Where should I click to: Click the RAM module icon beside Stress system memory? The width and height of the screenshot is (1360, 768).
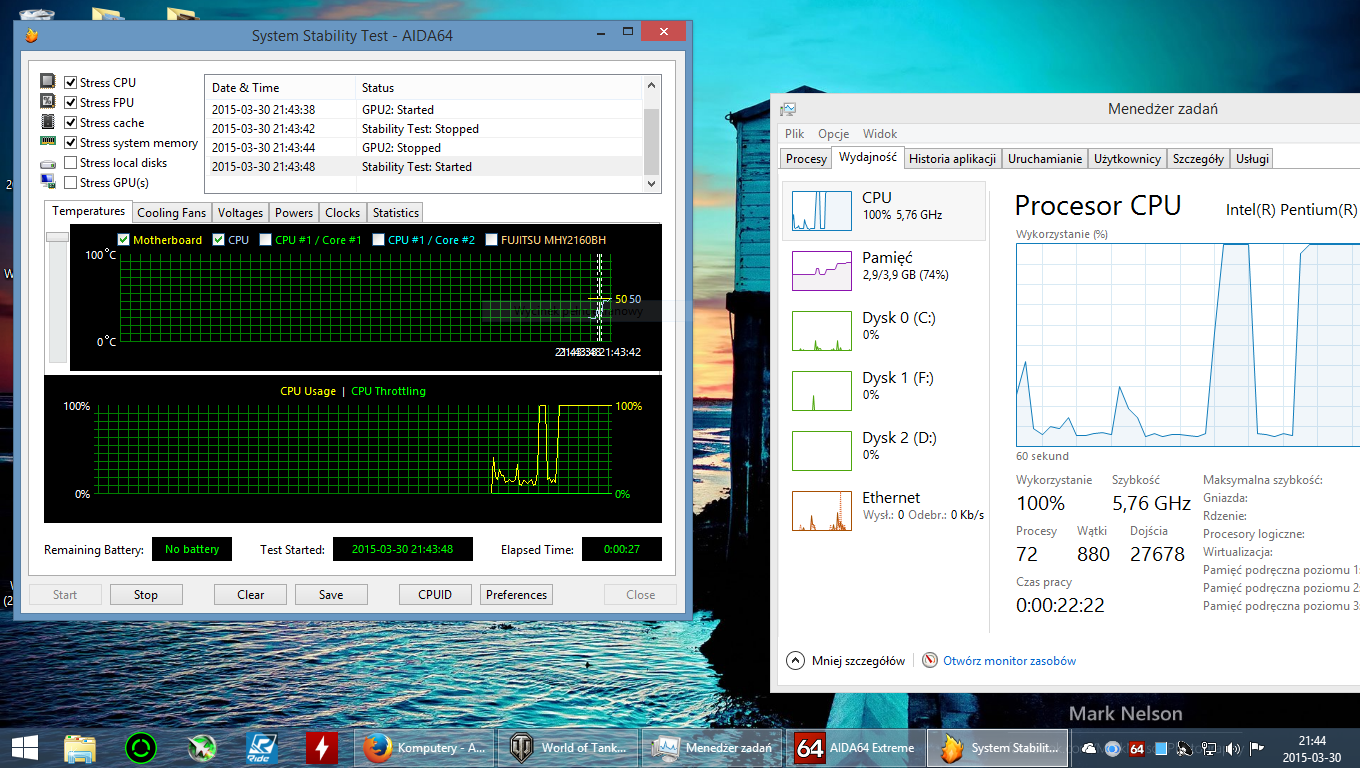tap(48, 143)
